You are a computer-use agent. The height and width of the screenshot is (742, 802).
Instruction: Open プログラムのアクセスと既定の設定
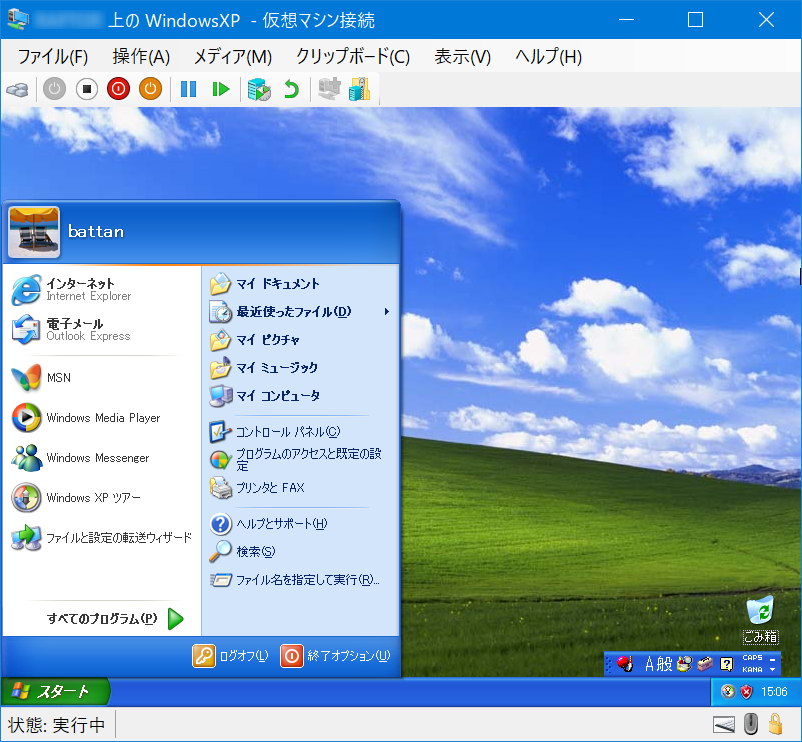click(x=300, y=459)
